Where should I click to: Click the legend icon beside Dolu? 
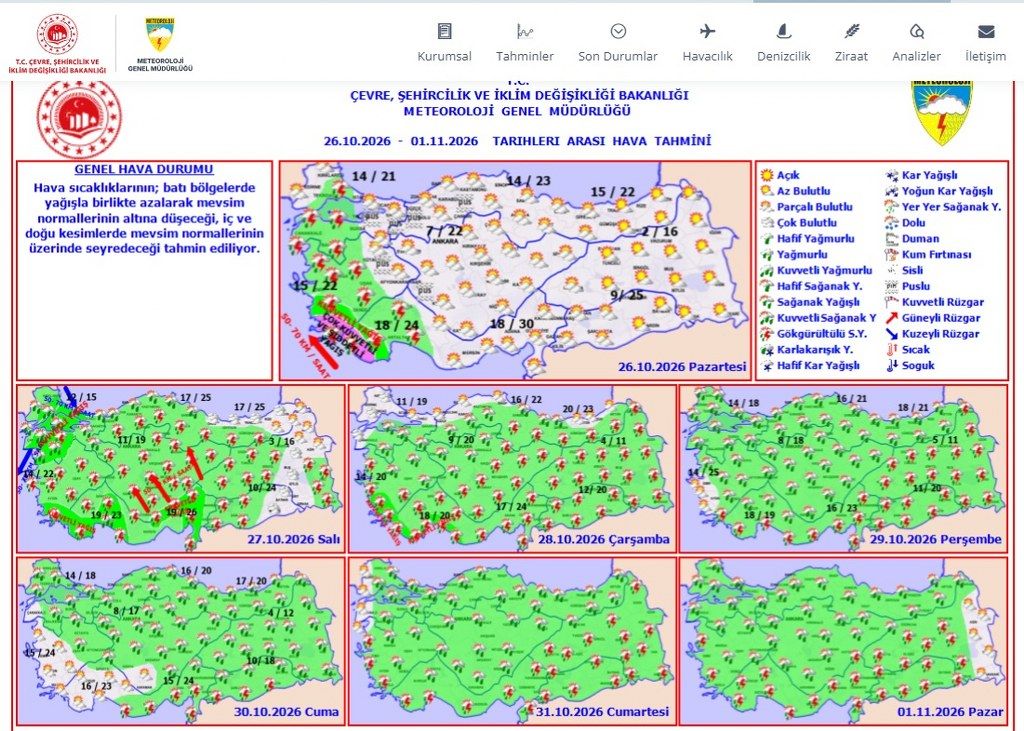coord(892,223)
